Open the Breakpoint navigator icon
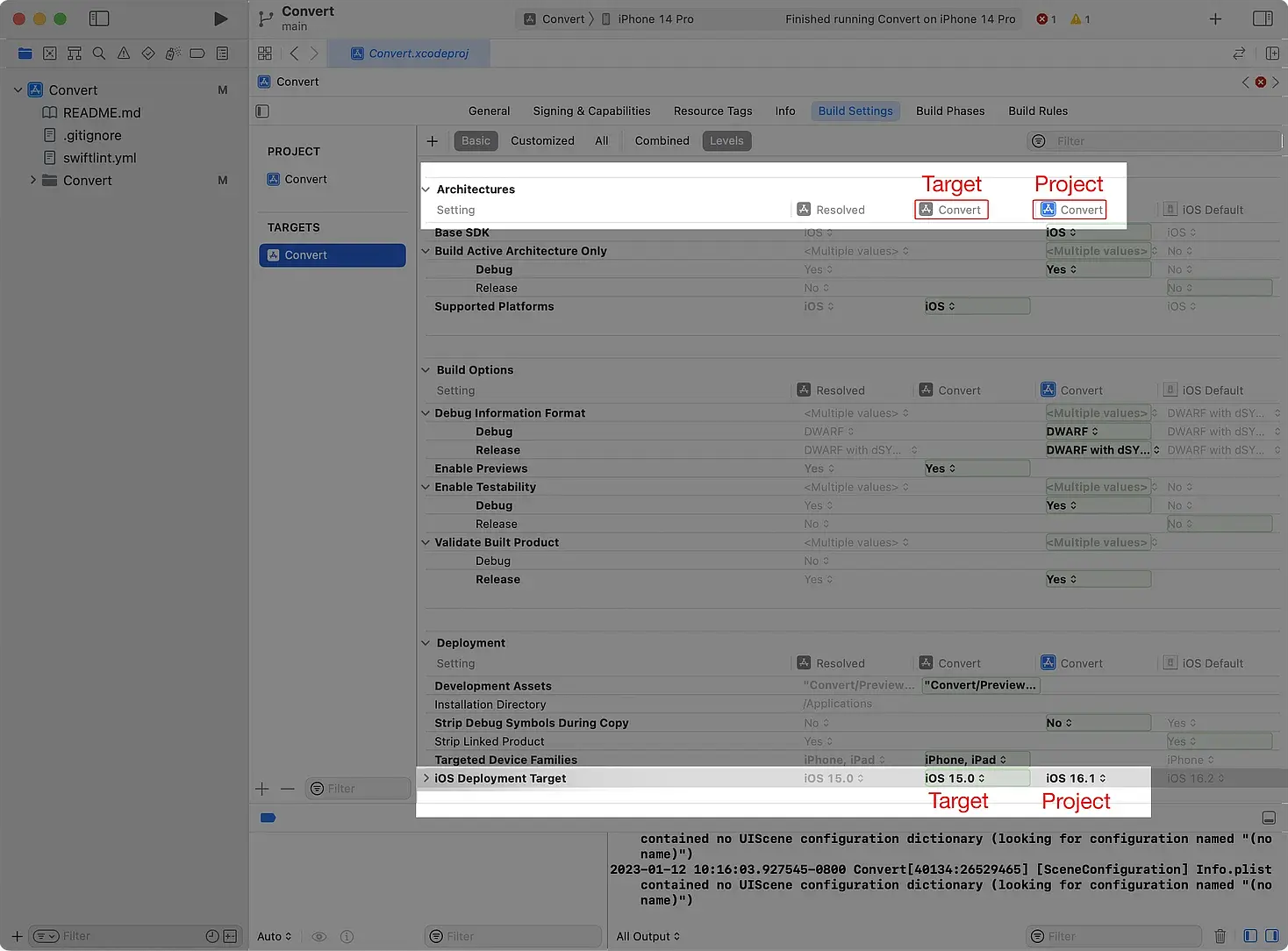 coord(197,54)
